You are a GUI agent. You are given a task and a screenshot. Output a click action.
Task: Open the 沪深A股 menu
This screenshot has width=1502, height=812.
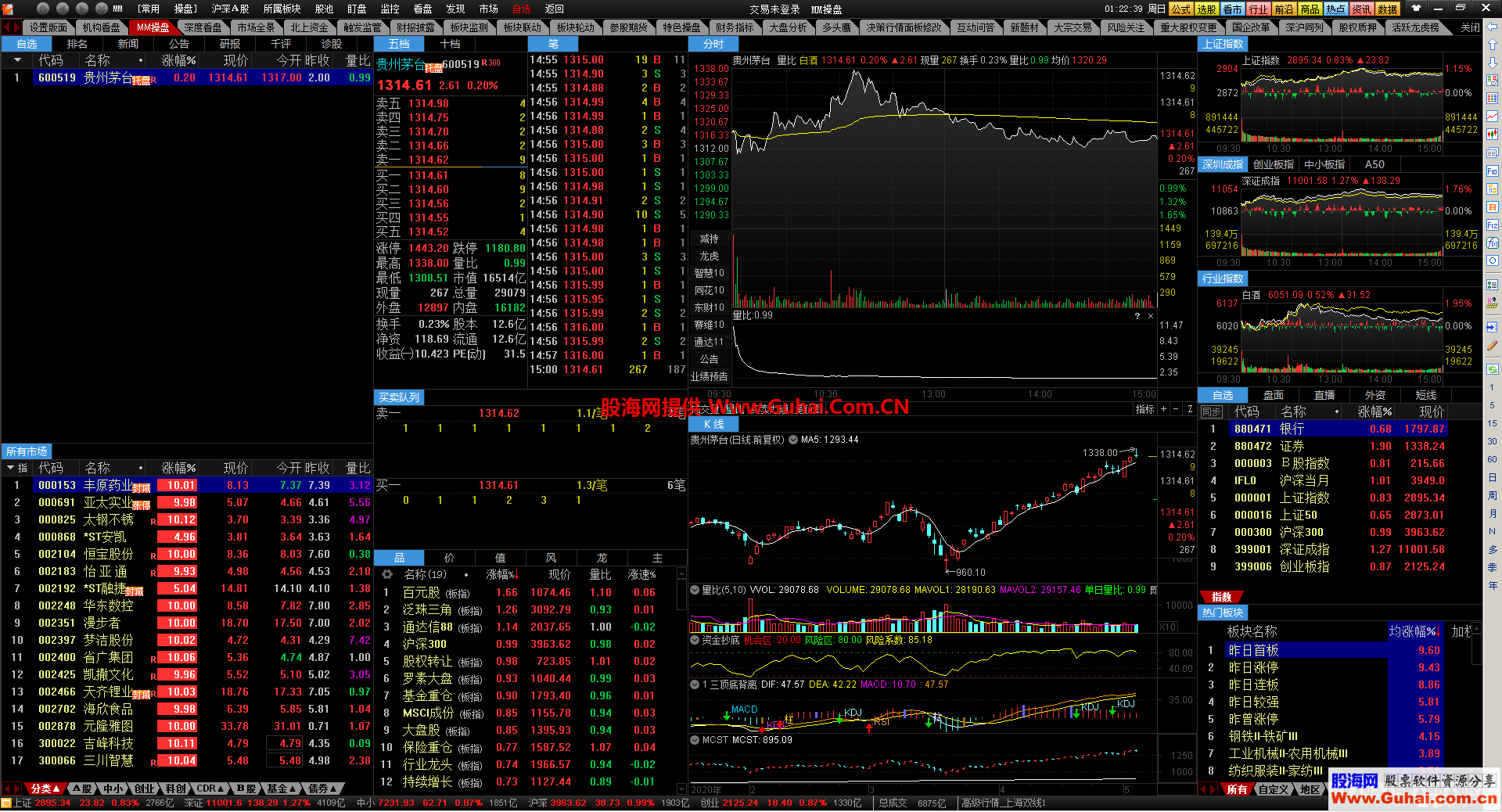tap(230, 9)
